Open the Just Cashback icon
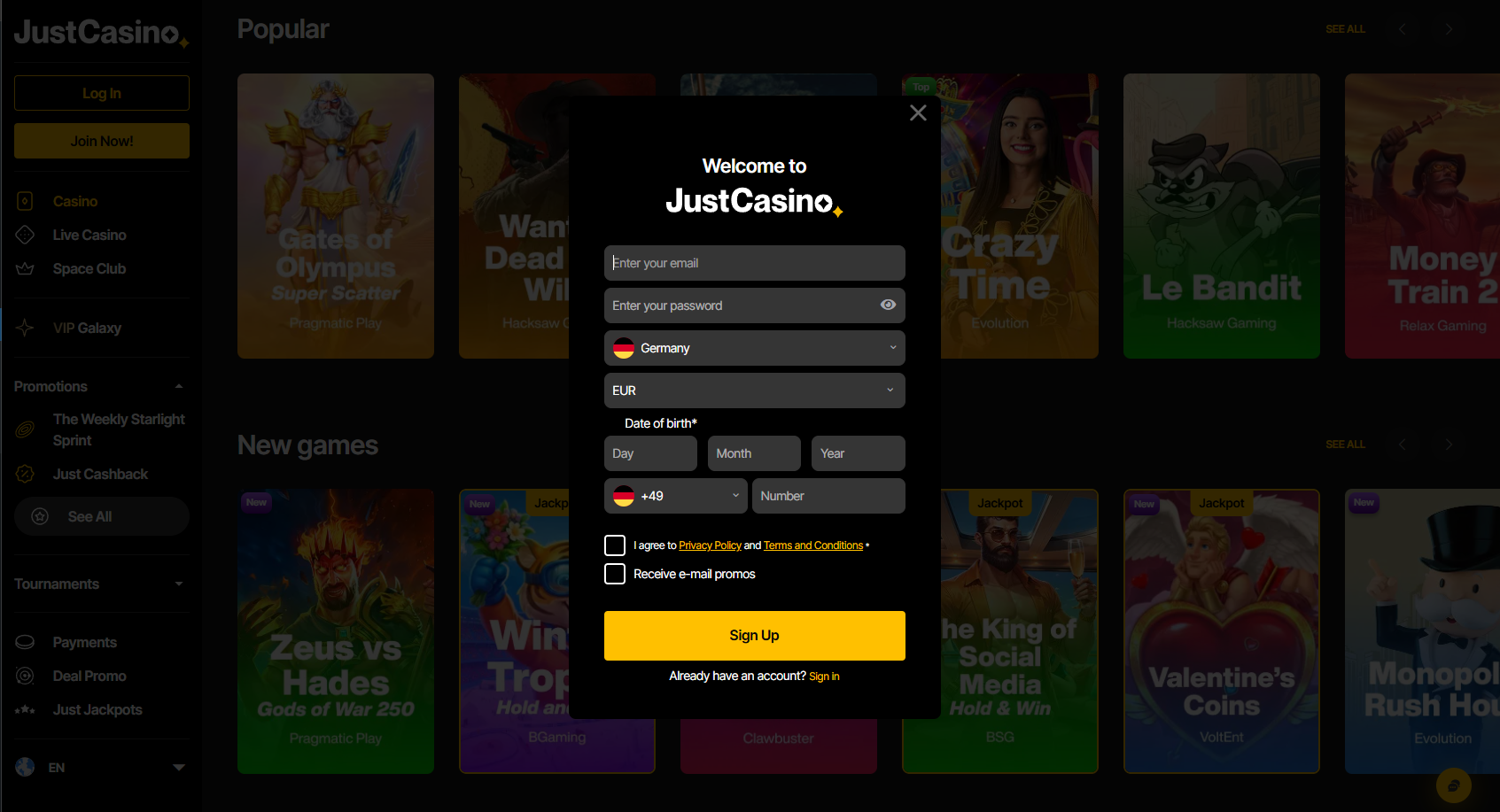 coord(25,474)
